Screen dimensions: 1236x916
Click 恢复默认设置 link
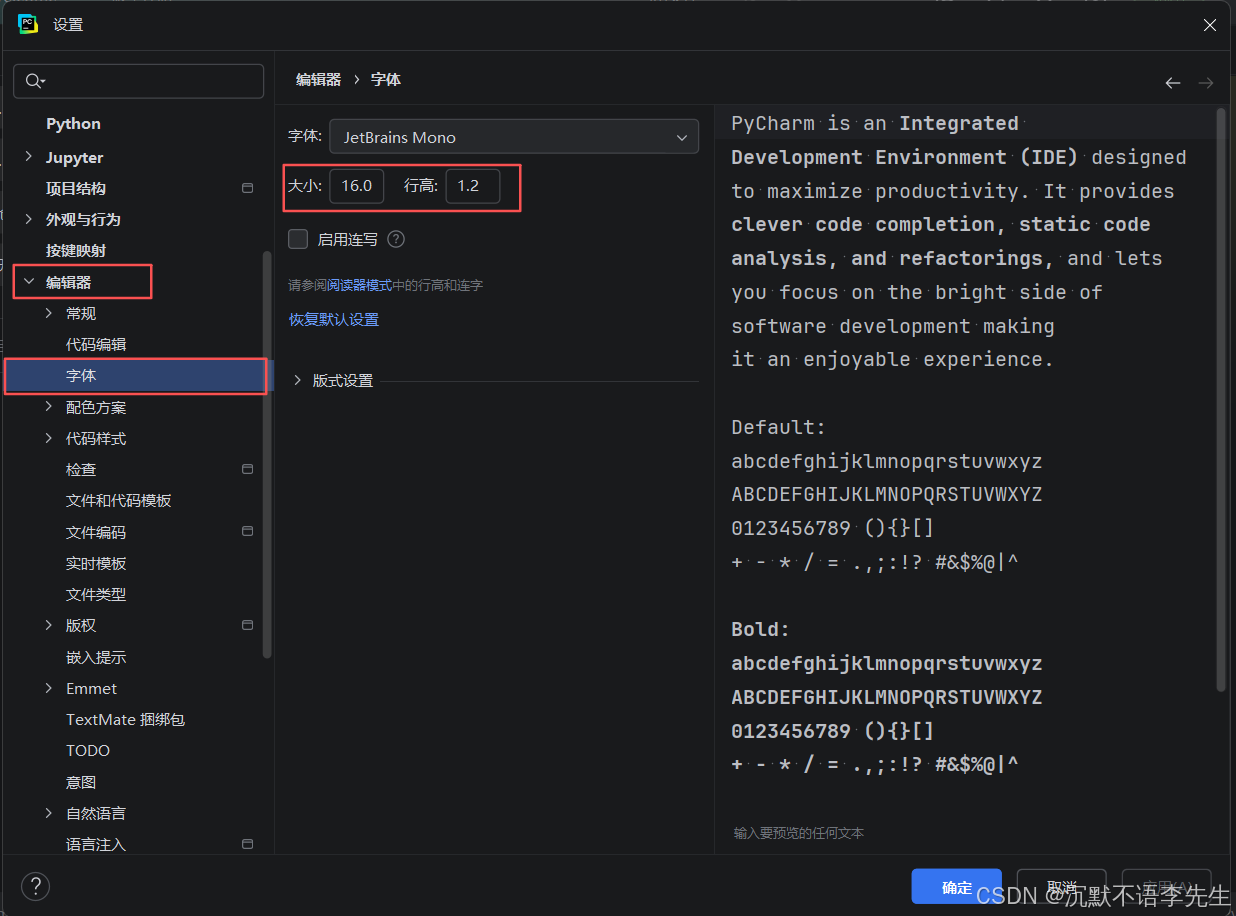334,320
